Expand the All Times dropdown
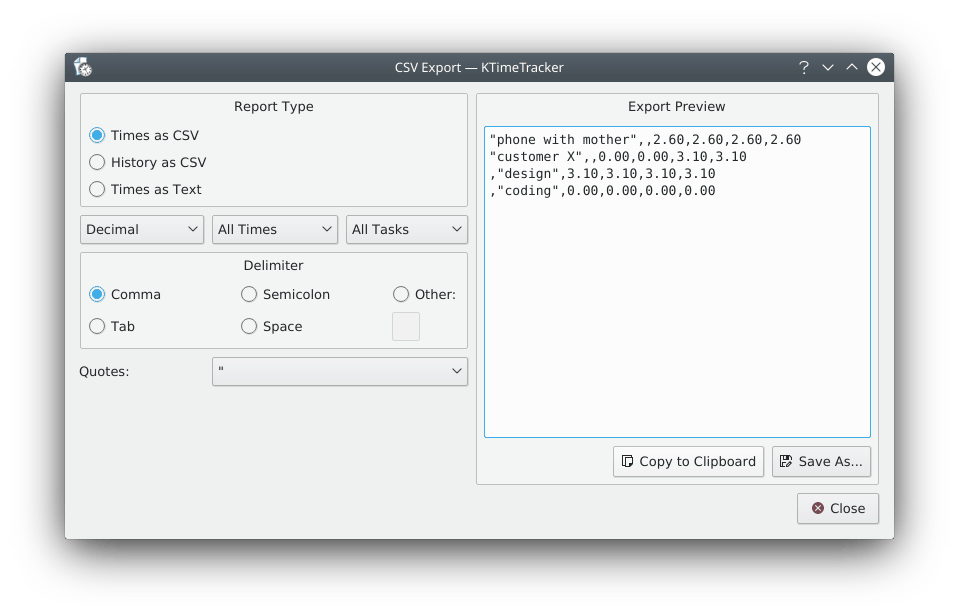The image size is (959, 616). point(274,229)
